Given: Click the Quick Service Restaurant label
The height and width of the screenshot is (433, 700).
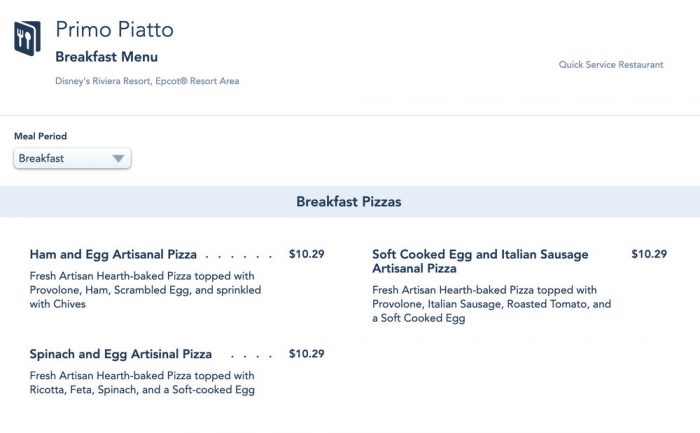Looking at the screenshot, I should tap(610, 65).
